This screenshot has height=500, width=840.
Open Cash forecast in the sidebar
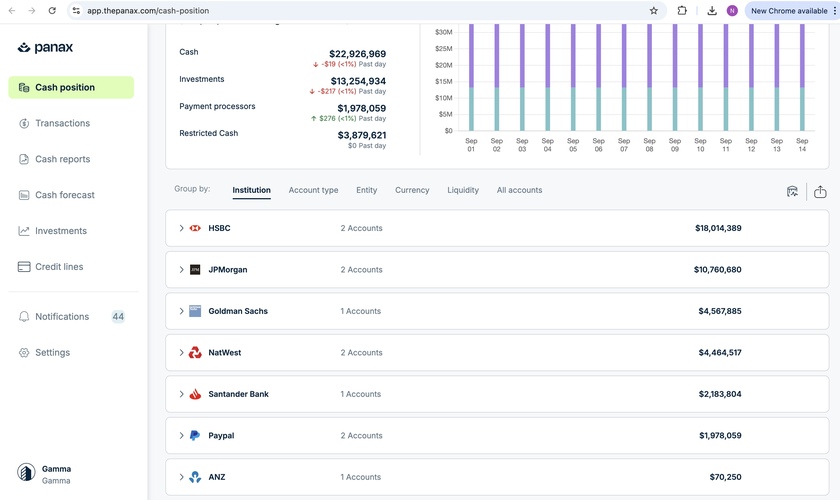[x=64, y=195]
